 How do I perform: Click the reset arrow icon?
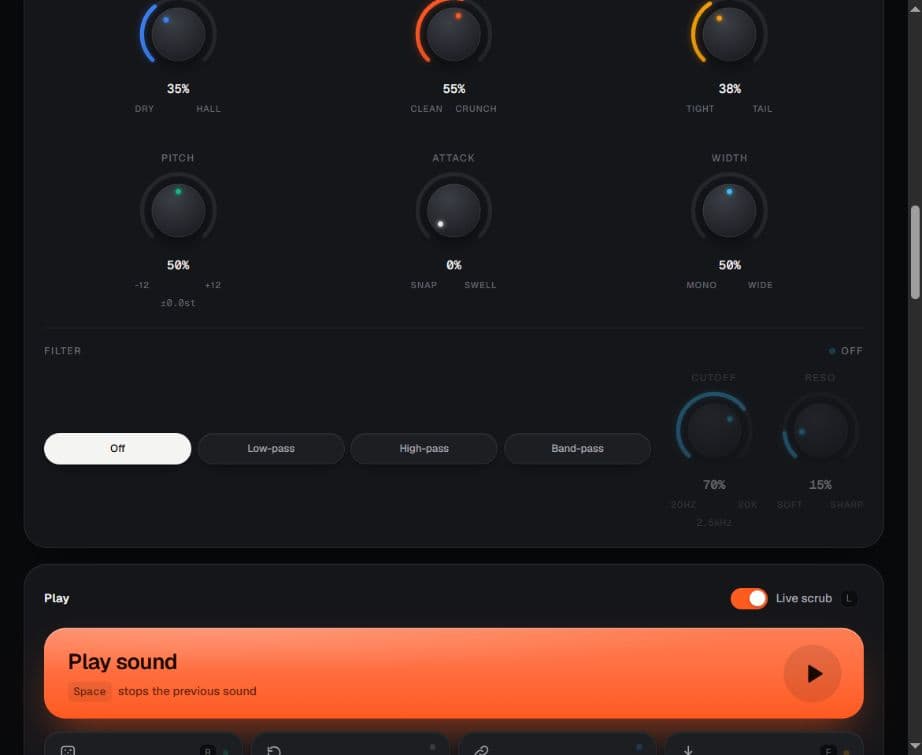click(274, 750)
